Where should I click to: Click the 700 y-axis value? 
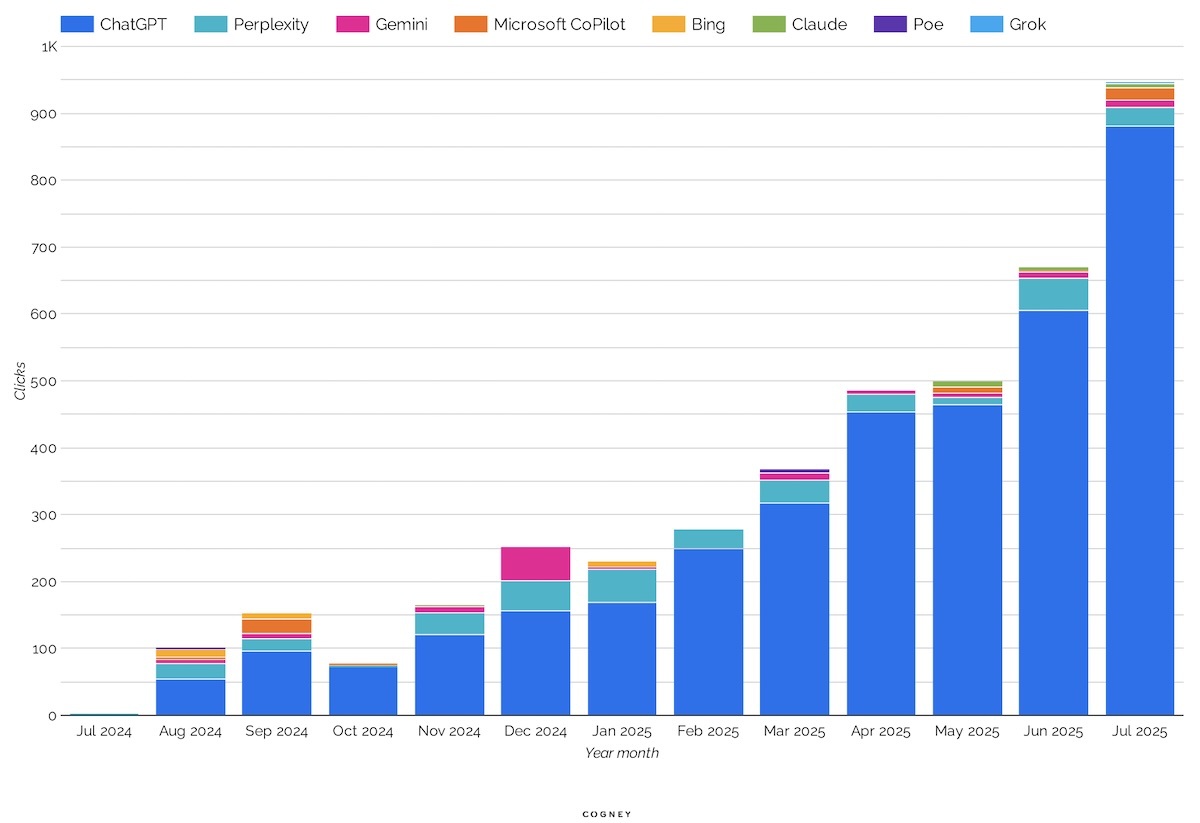pos(45,247)
